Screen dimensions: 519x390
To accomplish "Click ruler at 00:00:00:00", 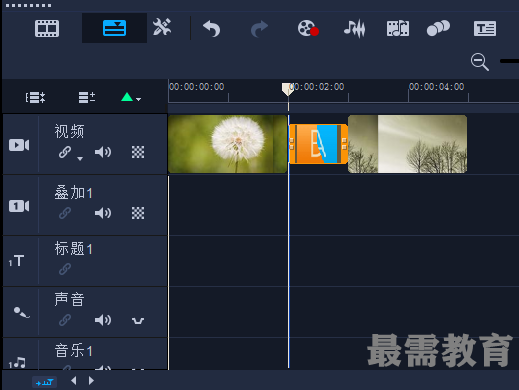I will 197,87.
